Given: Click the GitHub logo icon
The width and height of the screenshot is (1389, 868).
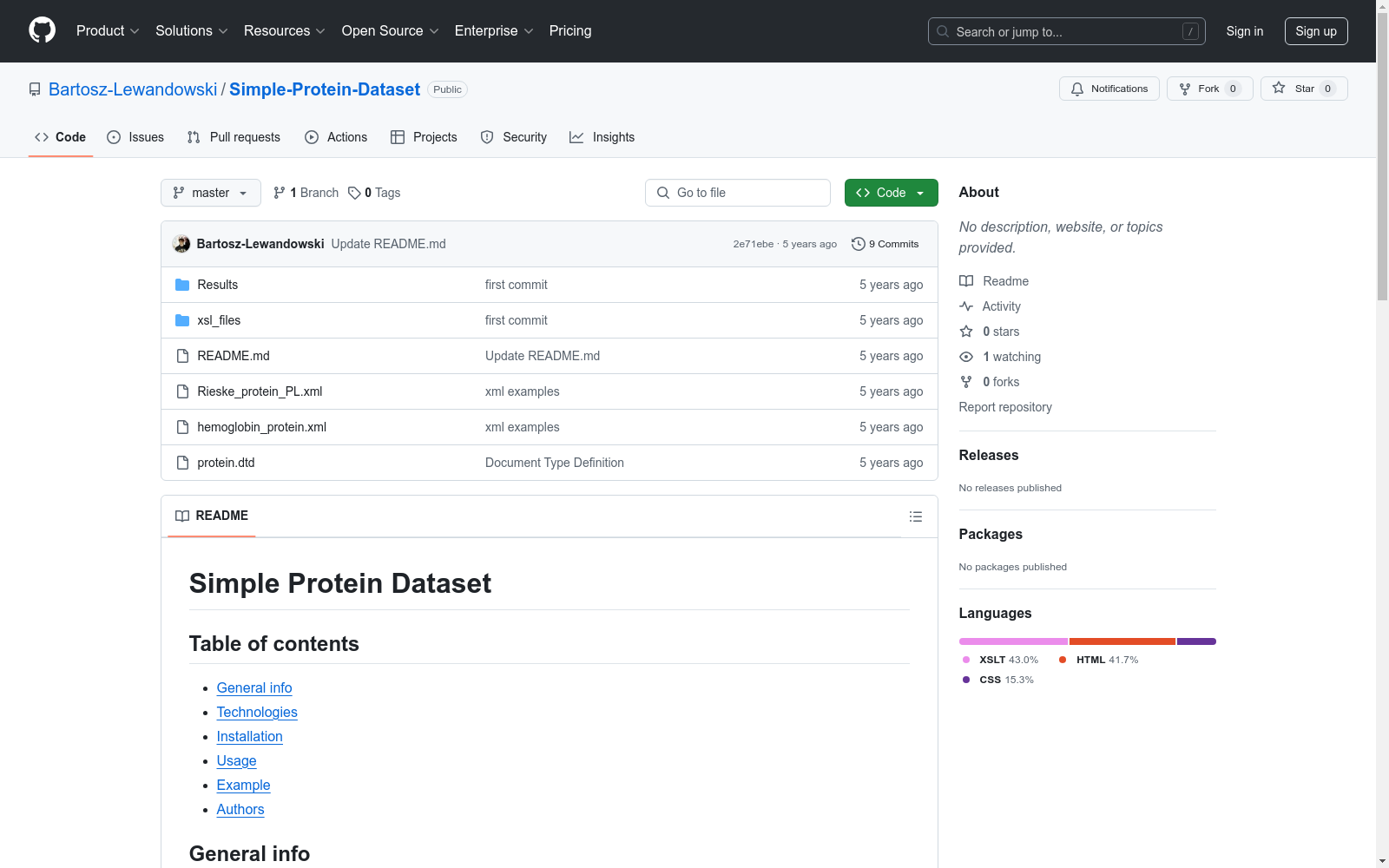Looking at the screenshot, I should pyautogui.click(x=42, y=30).
